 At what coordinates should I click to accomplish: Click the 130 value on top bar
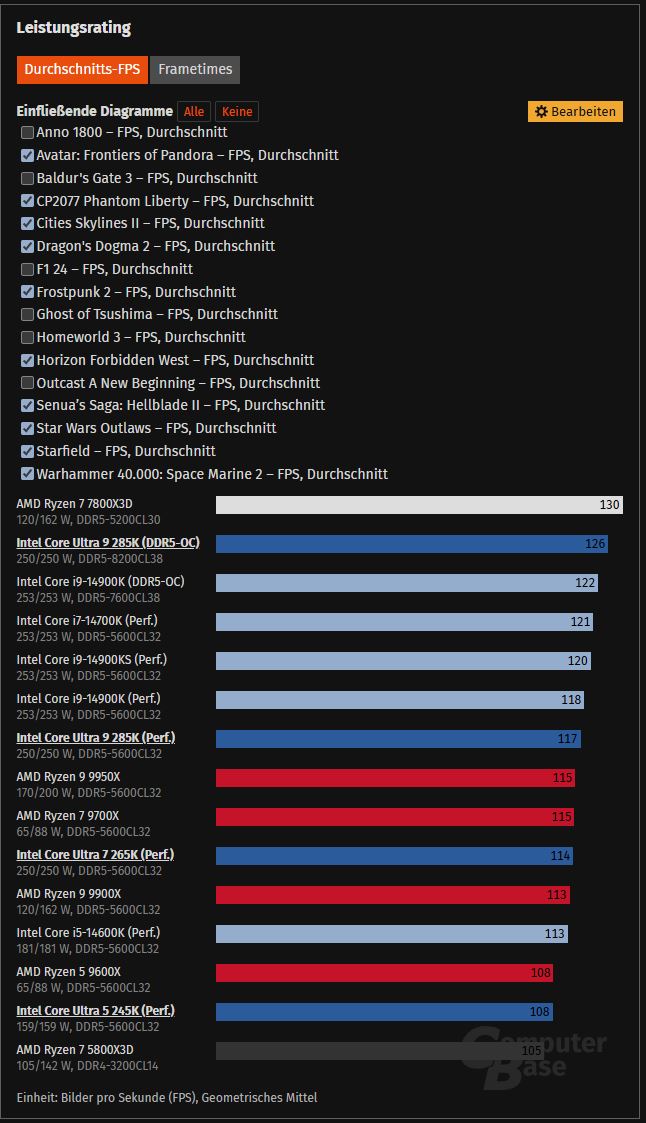point(609,505)
